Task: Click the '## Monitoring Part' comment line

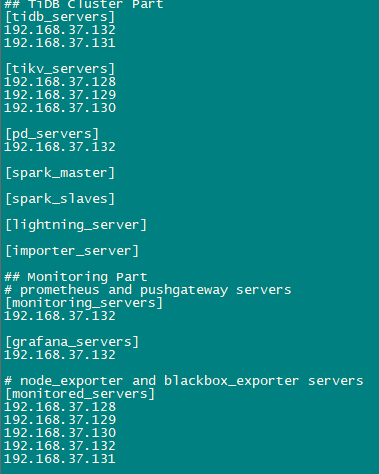Action: tap(76, 277)
